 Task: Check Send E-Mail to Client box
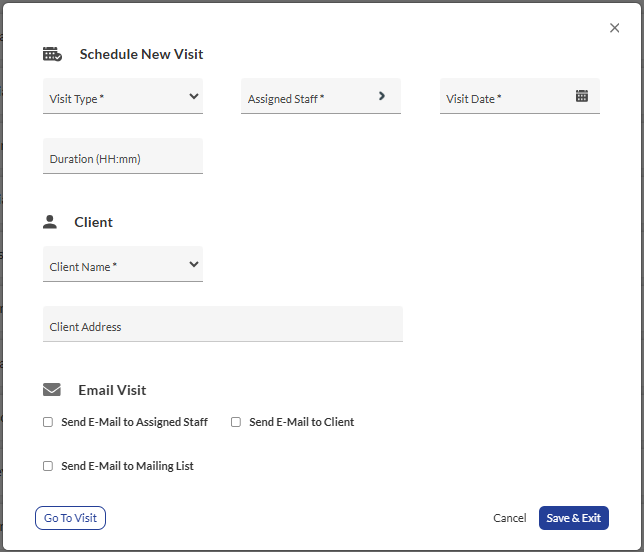coord(236,422)
